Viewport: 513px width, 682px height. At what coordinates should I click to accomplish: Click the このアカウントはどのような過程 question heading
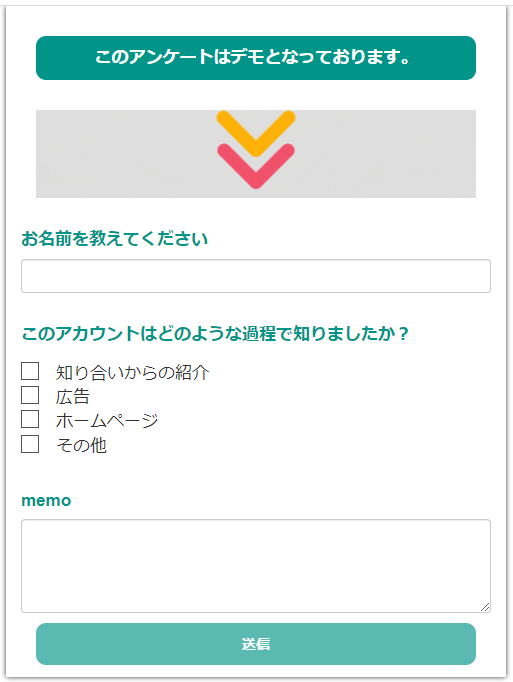click(x=215, y=334)
